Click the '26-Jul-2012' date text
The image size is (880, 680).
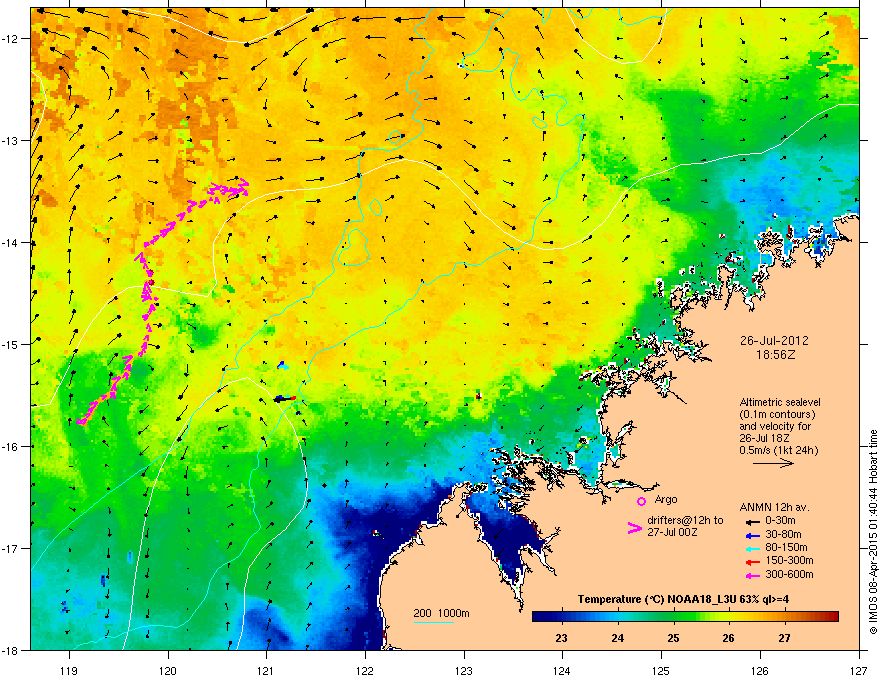pos(774,341)
